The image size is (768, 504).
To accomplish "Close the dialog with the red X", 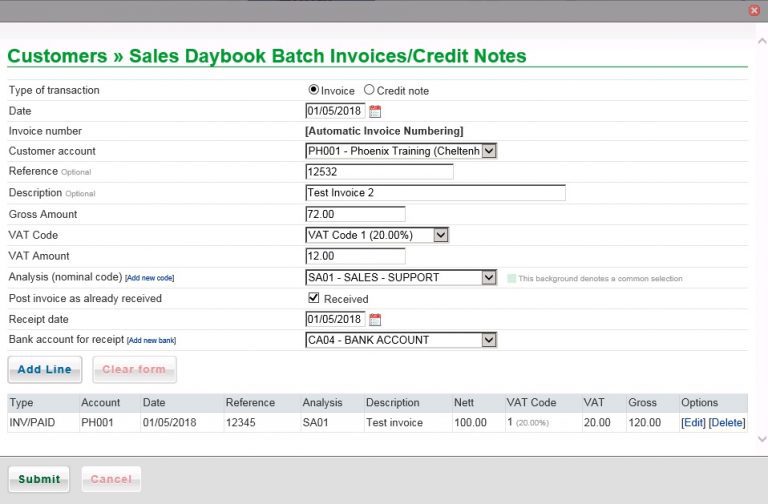I will pos(754,10).
